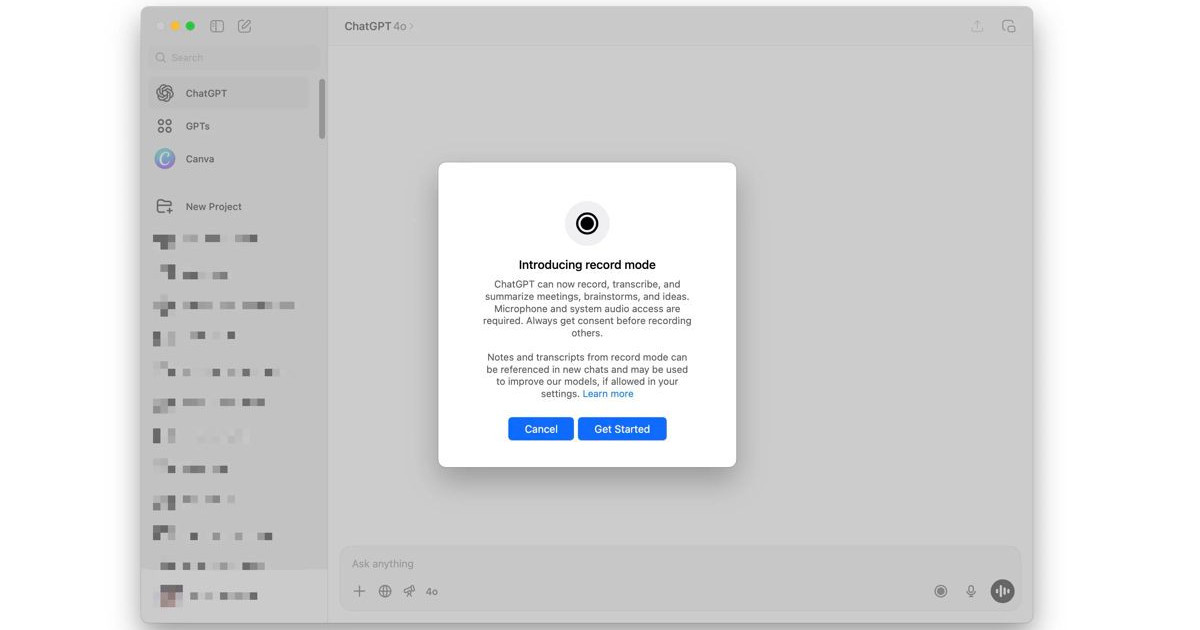Screen dimensions: 1200x630
Task: Click the ChatGPT logo in sidebar
Action: [x=165, y=93]
